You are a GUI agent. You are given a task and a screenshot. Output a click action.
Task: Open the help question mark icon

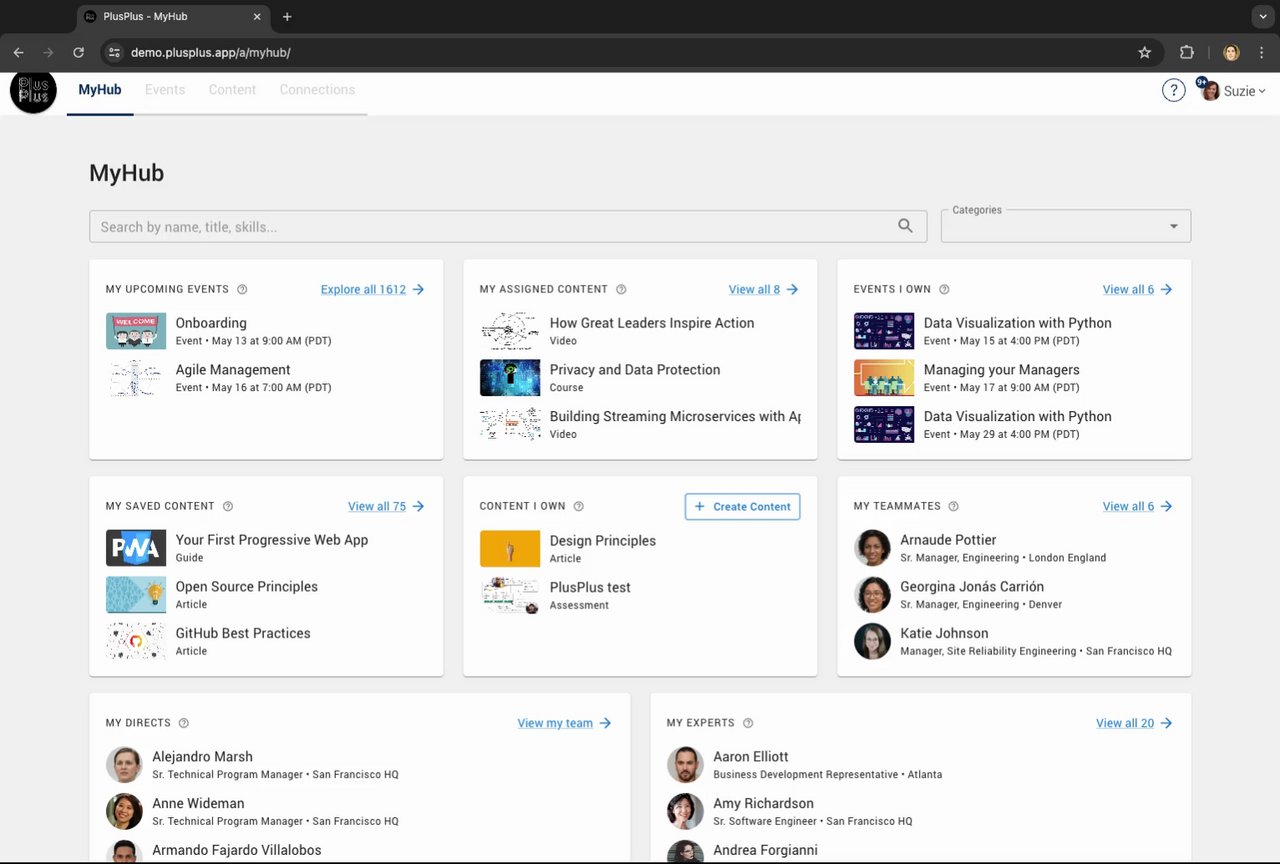[x=1173, y=91]
